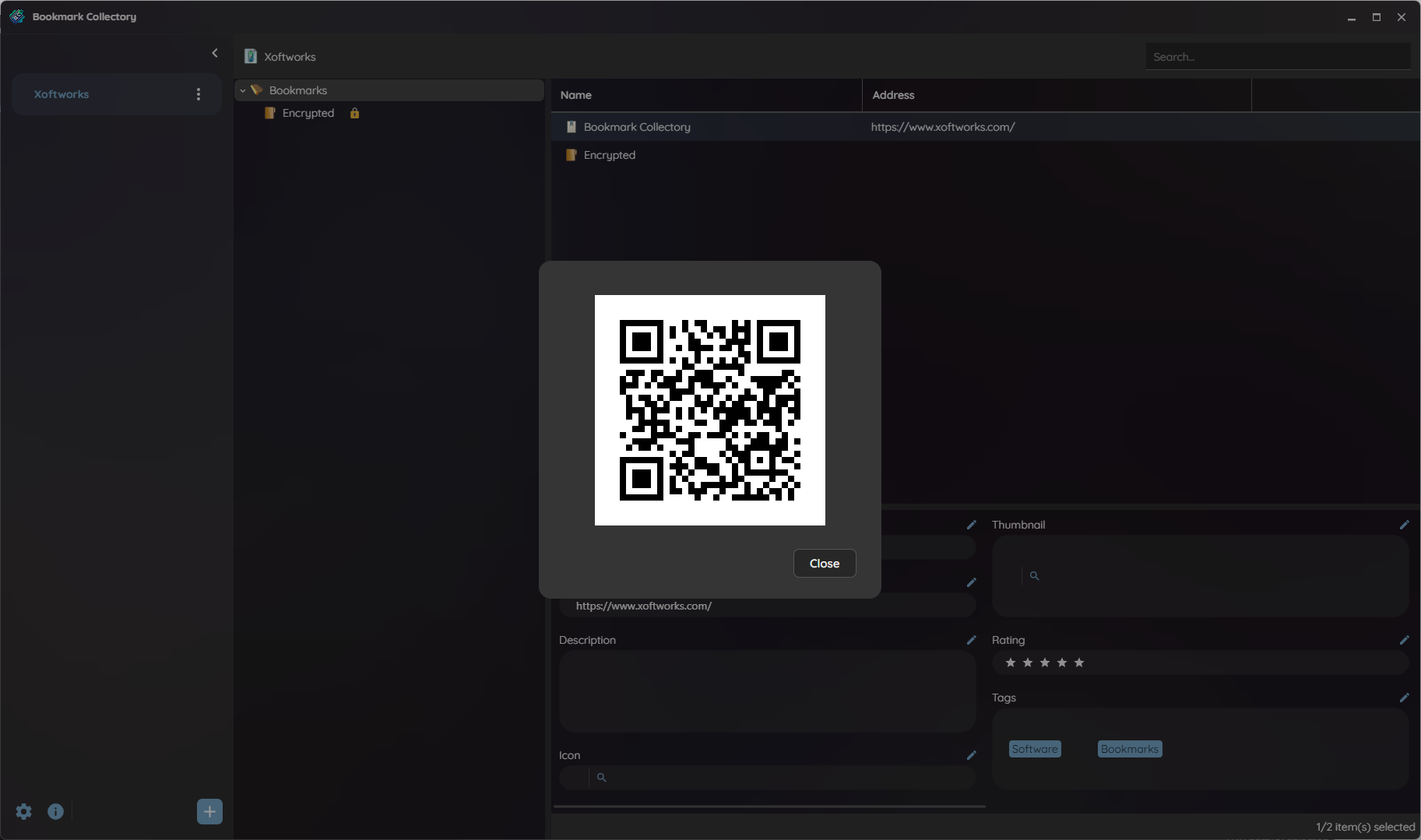Open settings with the gear icon
This screenshot has height=840, width=1421.
pos(24,811)
